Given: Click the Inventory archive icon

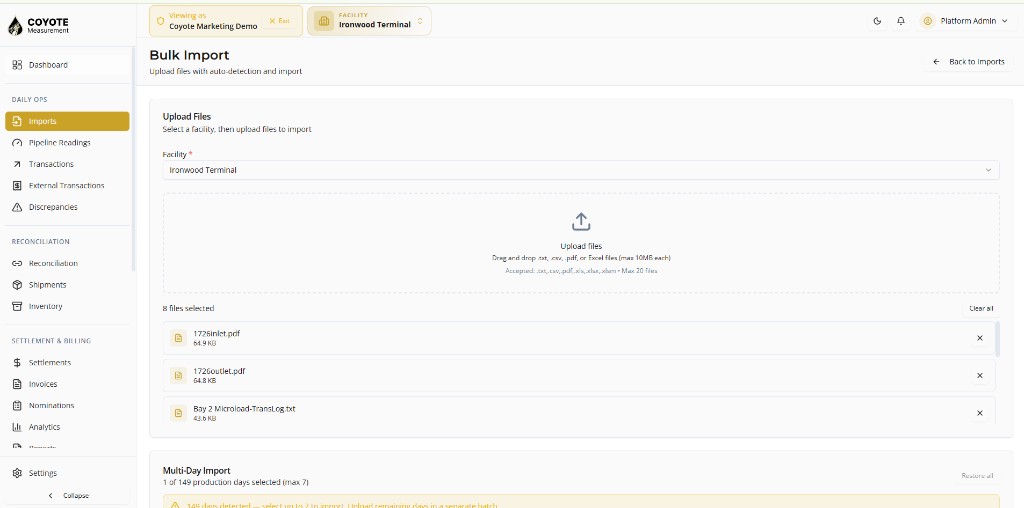Looking at the screenshot, I should click(x=18, y=306).
